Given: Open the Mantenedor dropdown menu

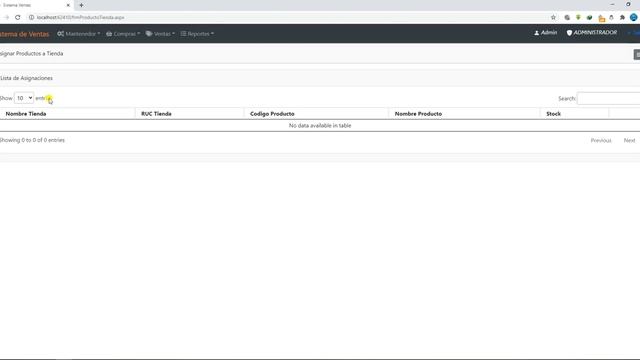Looking at the screenshot, I should 79,34.
